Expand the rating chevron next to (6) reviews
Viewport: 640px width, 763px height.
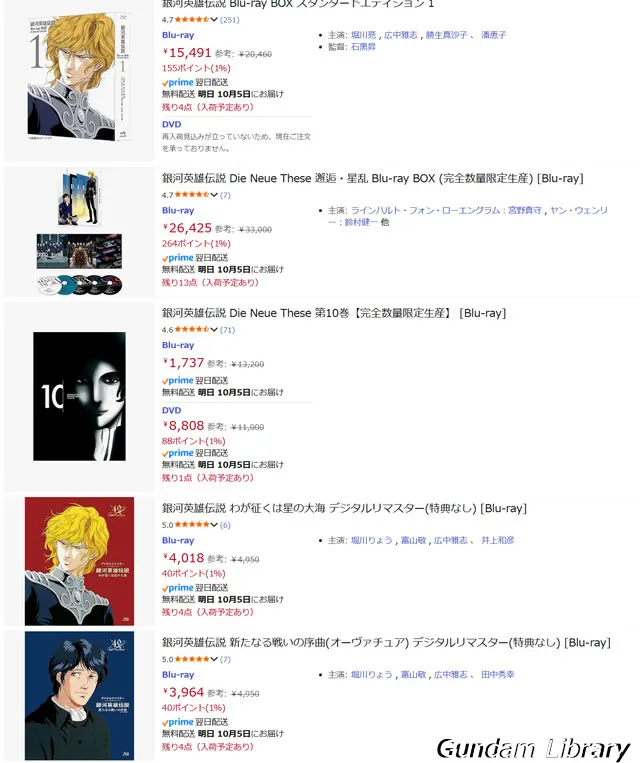tap(214, 525)
